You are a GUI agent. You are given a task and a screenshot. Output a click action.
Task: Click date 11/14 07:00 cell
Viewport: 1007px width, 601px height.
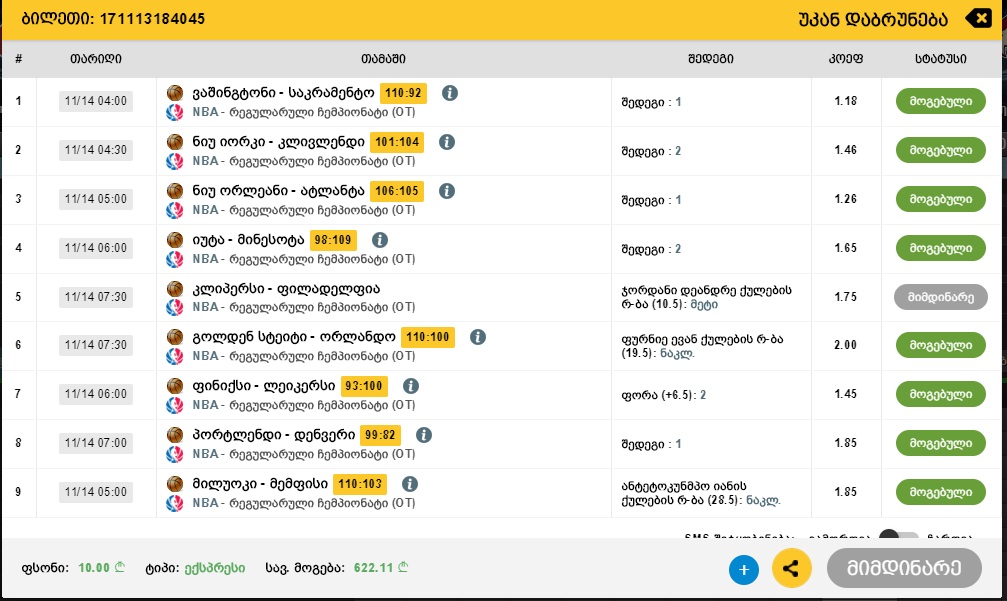(96, 442)
